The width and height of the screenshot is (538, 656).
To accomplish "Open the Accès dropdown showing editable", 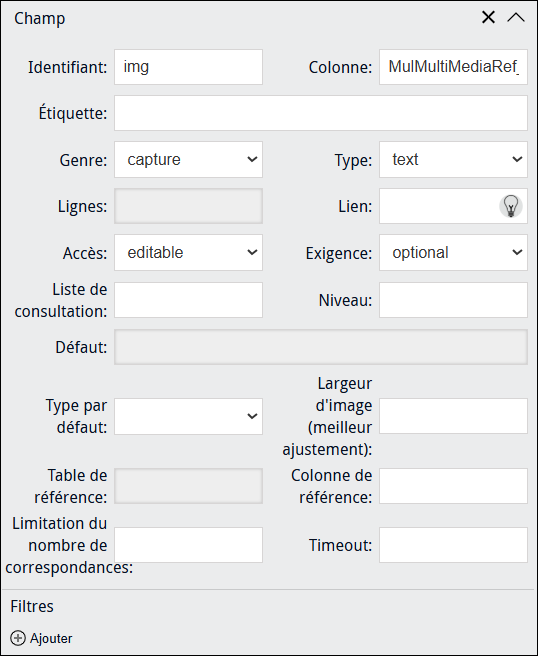I will click(x=188, y=252).
